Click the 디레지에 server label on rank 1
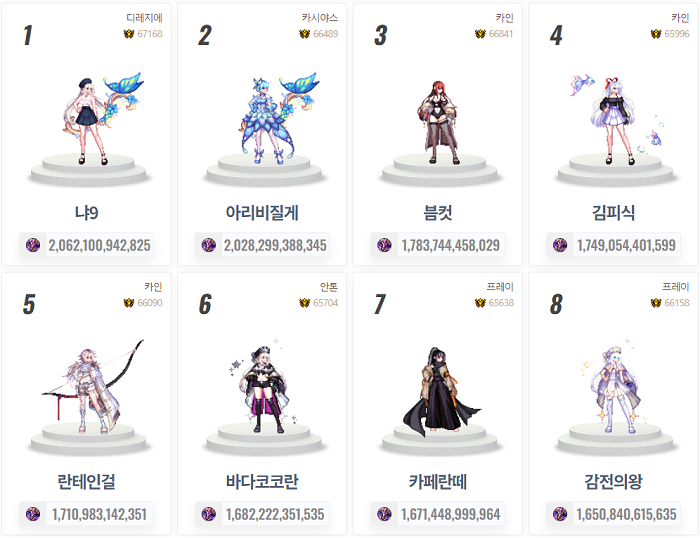The image size is (700, 538). tap(144, 17)
